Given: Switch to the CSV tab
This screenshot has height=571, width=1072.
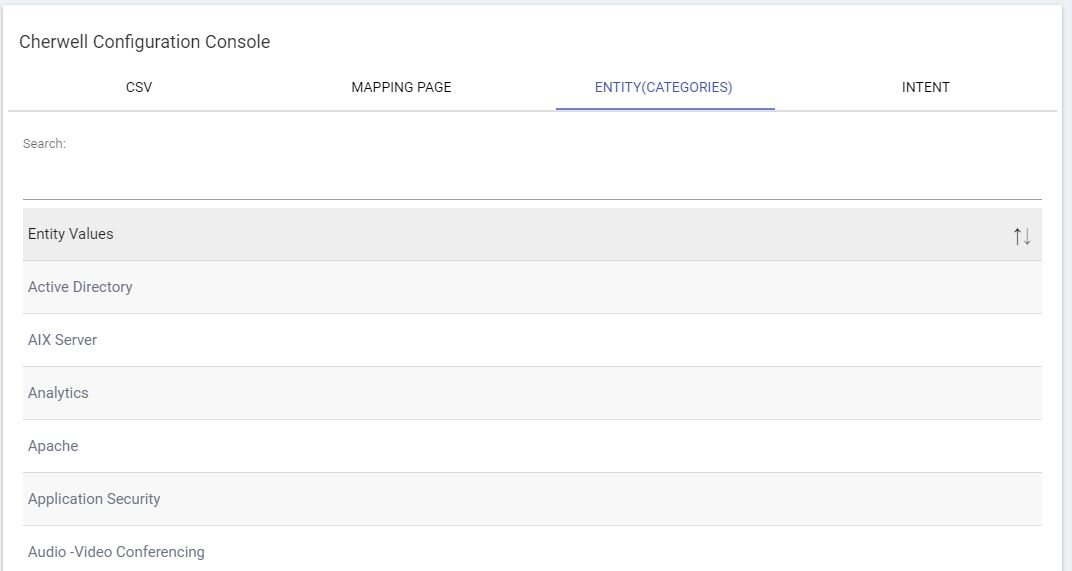Looking at the screenshot, I should [x=139, y=87].
